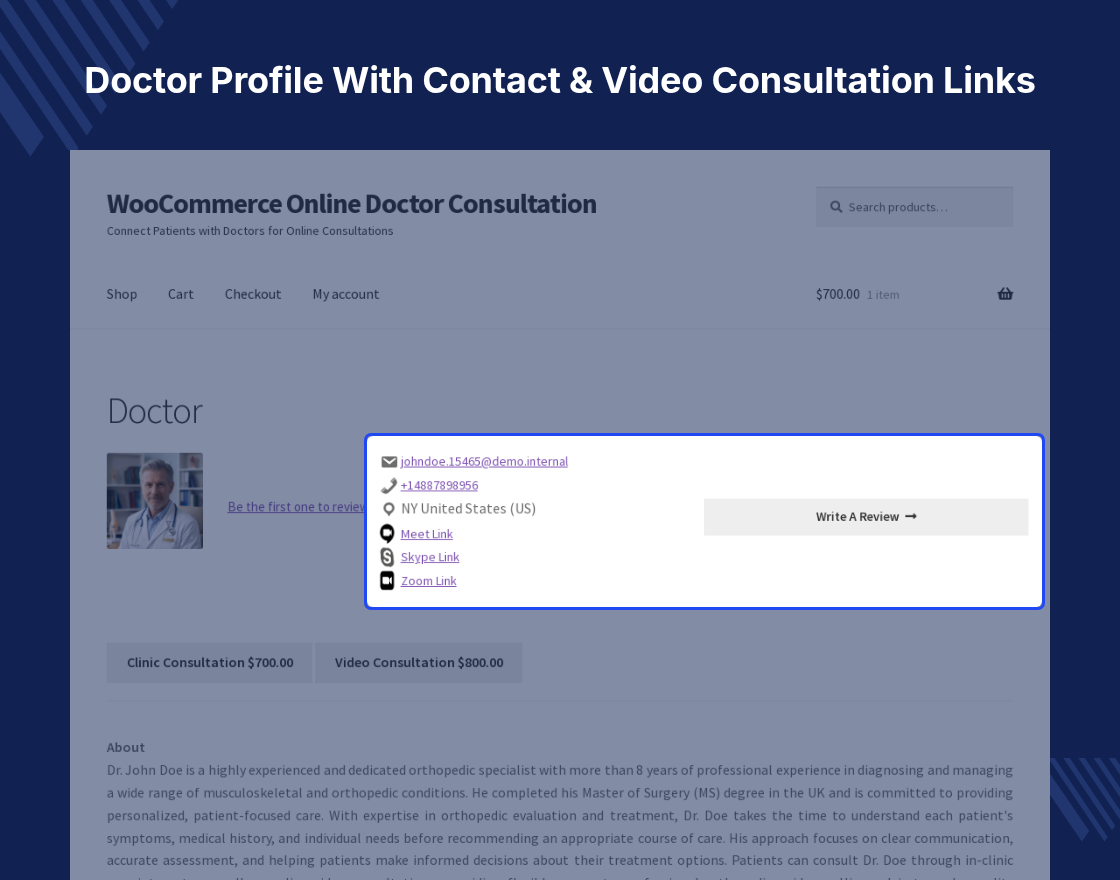
Task: Click the email envelope icon
Action: [389, 462]
